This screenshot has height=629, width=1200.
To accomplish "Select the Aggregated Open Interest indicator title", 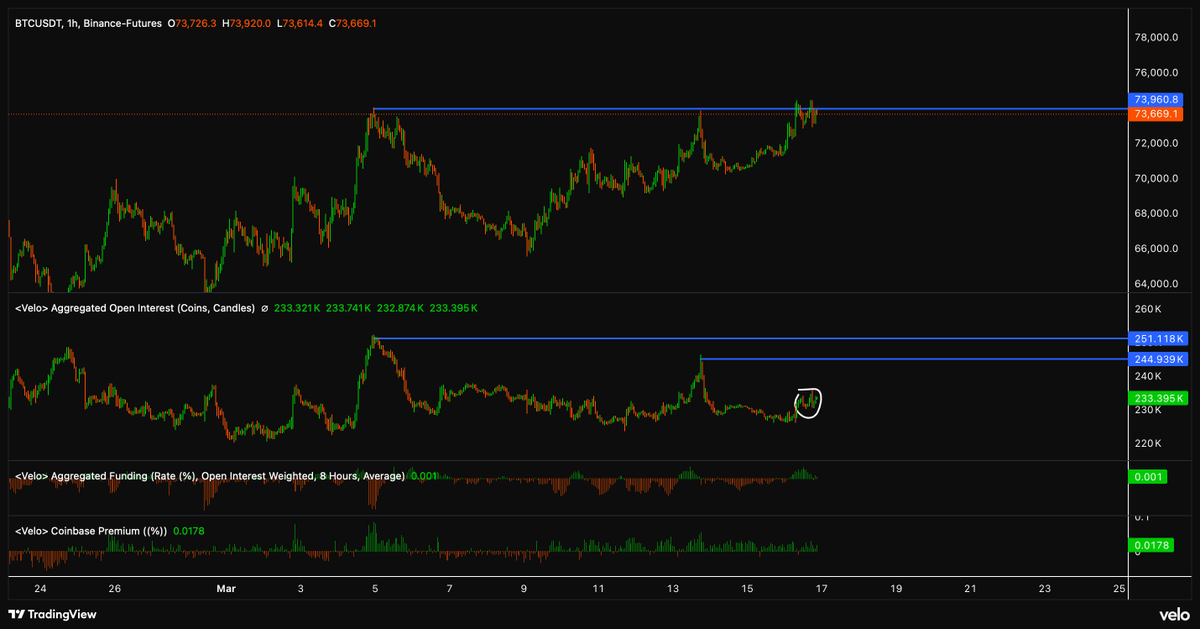I will click(136, 309).
